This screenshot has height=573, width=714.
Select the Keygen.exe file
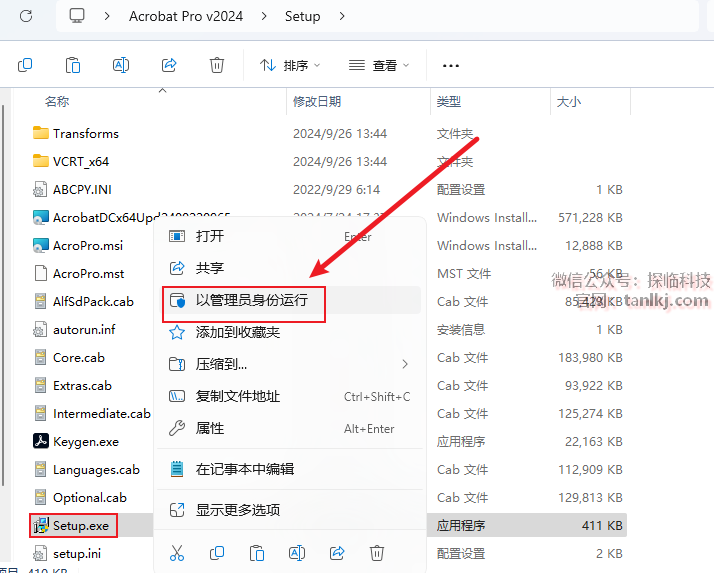point(86,442)
